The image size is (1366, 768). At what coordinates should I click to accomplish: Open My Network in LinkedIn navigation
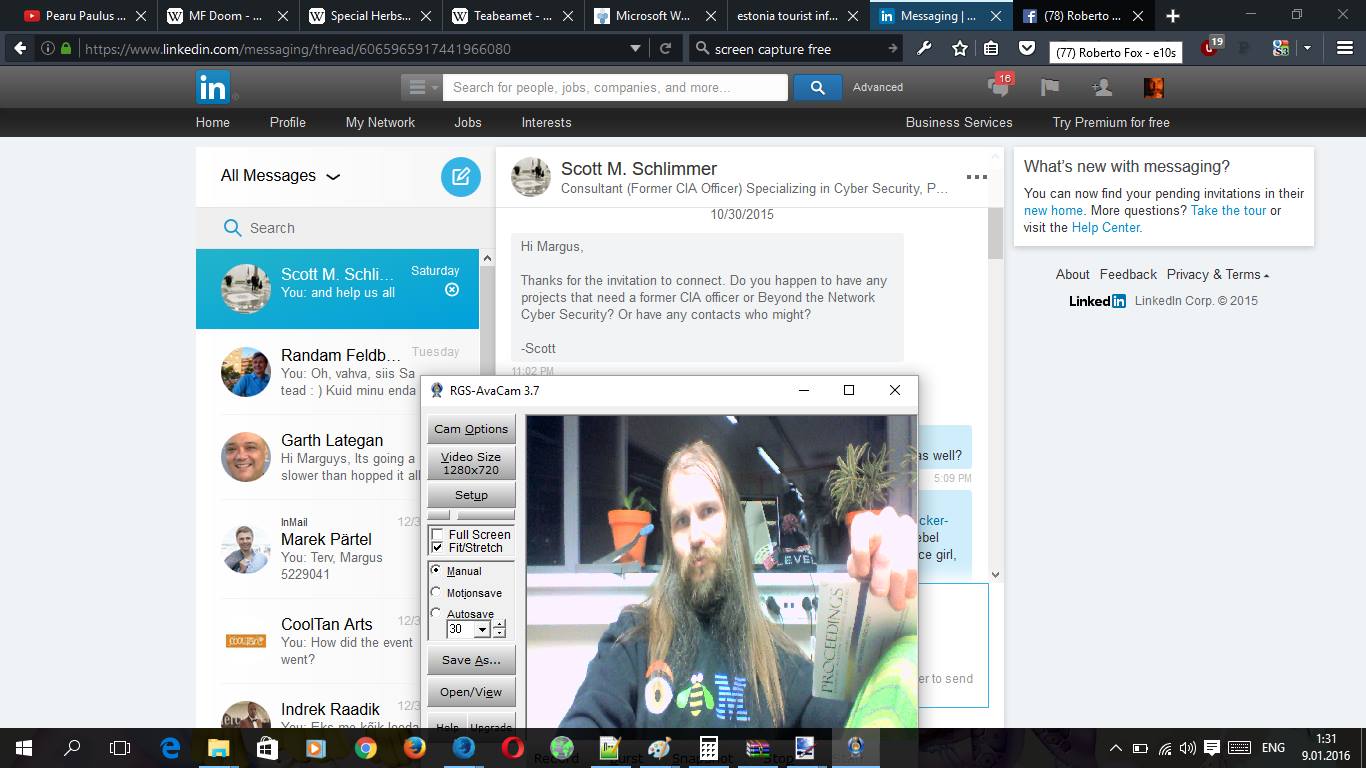pyautogui.click(x=380, y=122)
